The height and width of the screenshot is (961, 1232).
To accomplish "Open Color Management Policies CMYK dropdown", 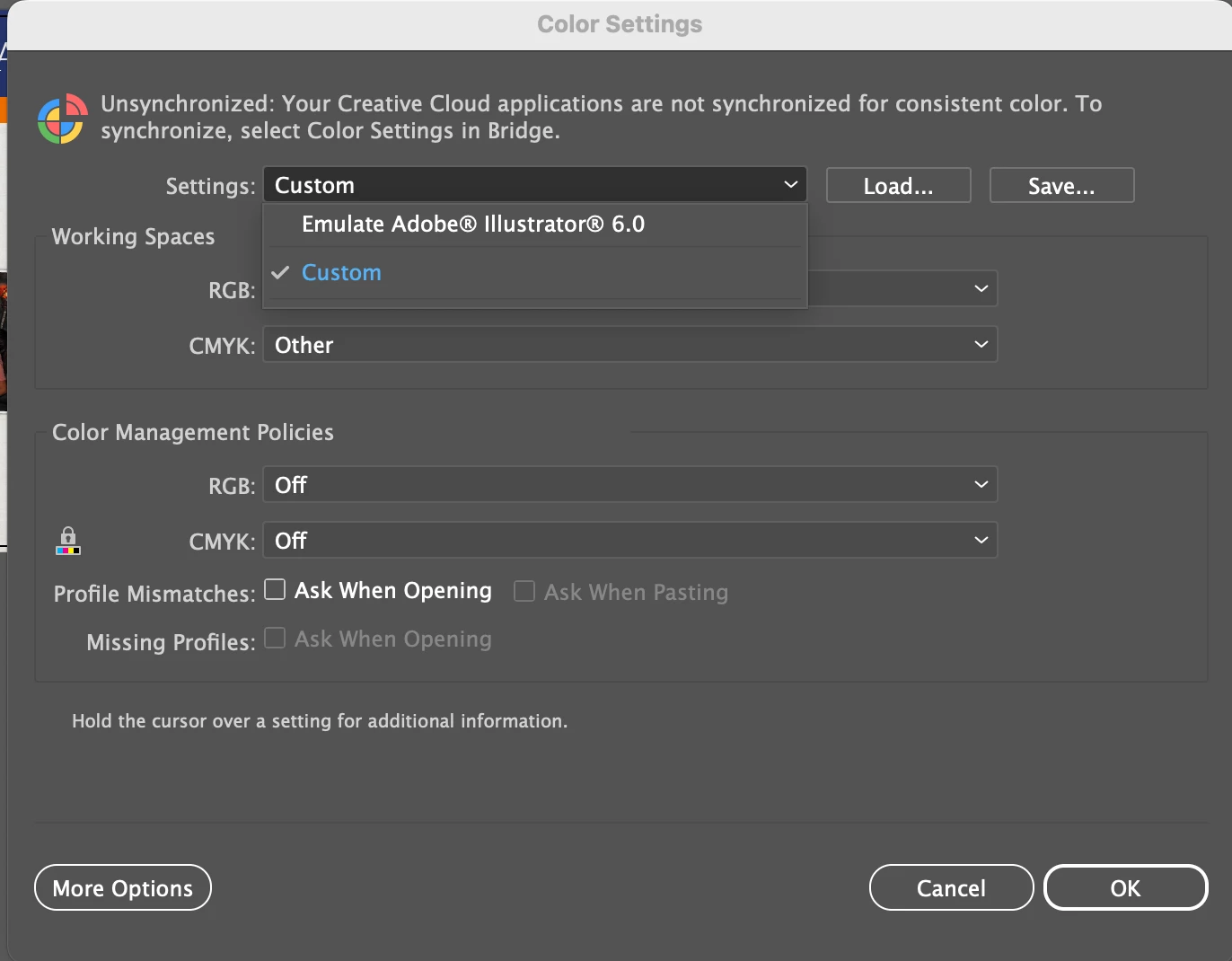I will (x=630, y=541).
